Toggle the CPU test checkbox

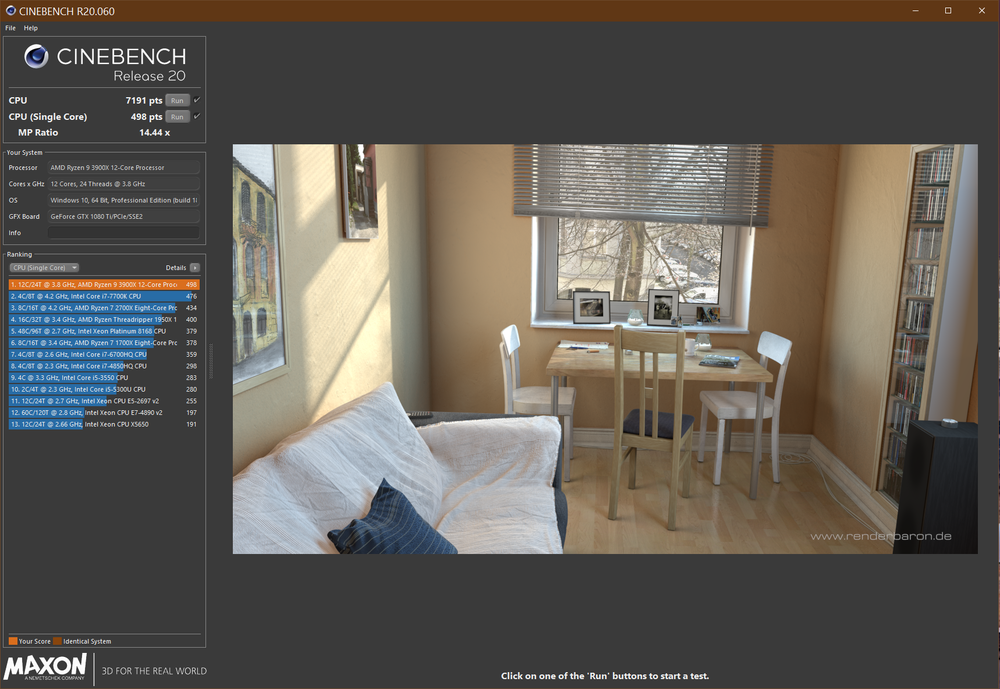coord(197,100)
